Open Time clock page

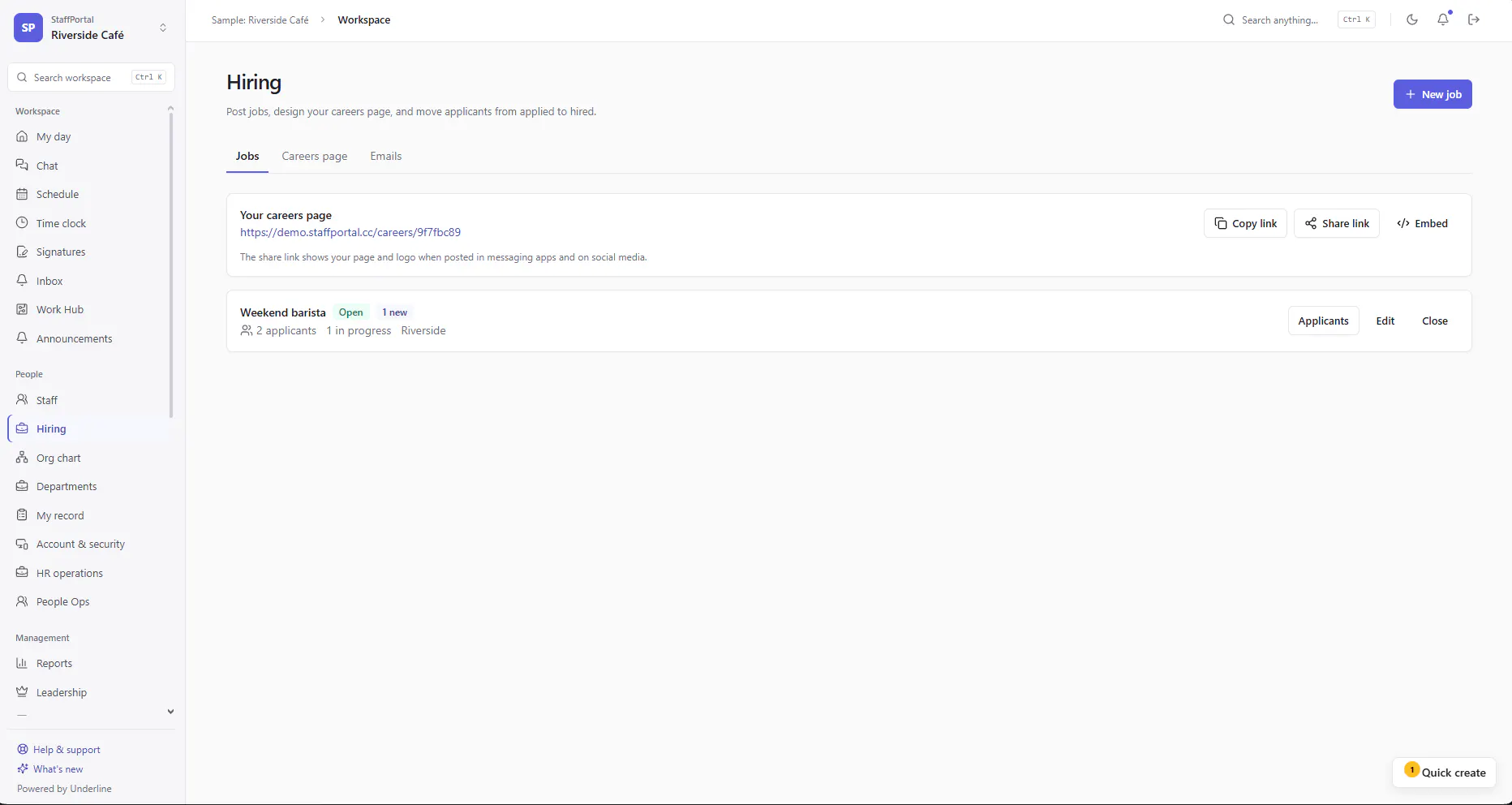[89, 223]
